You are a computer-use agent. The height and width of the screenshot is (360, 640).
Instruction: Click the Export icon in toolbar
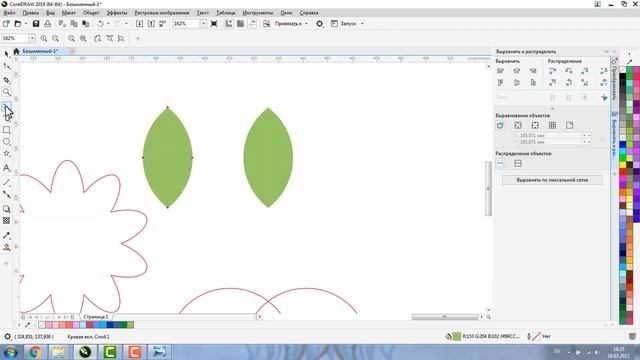point(151,24)
